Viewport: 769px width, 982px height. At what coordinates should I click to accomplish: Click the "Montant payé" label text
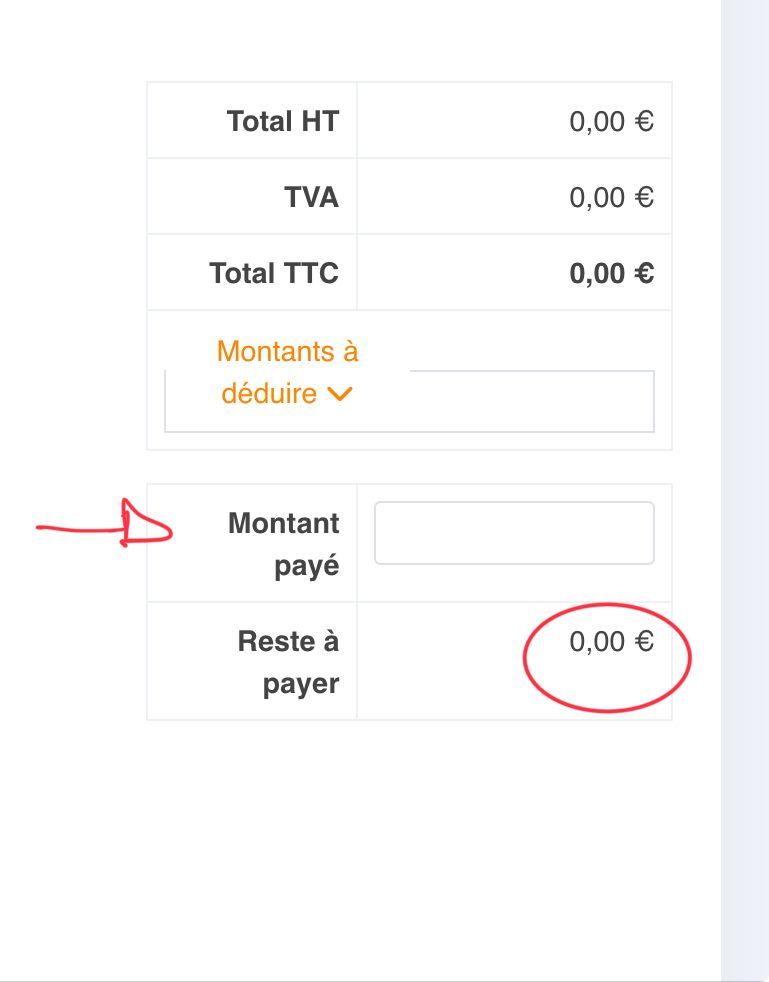(x=284, y=544)
